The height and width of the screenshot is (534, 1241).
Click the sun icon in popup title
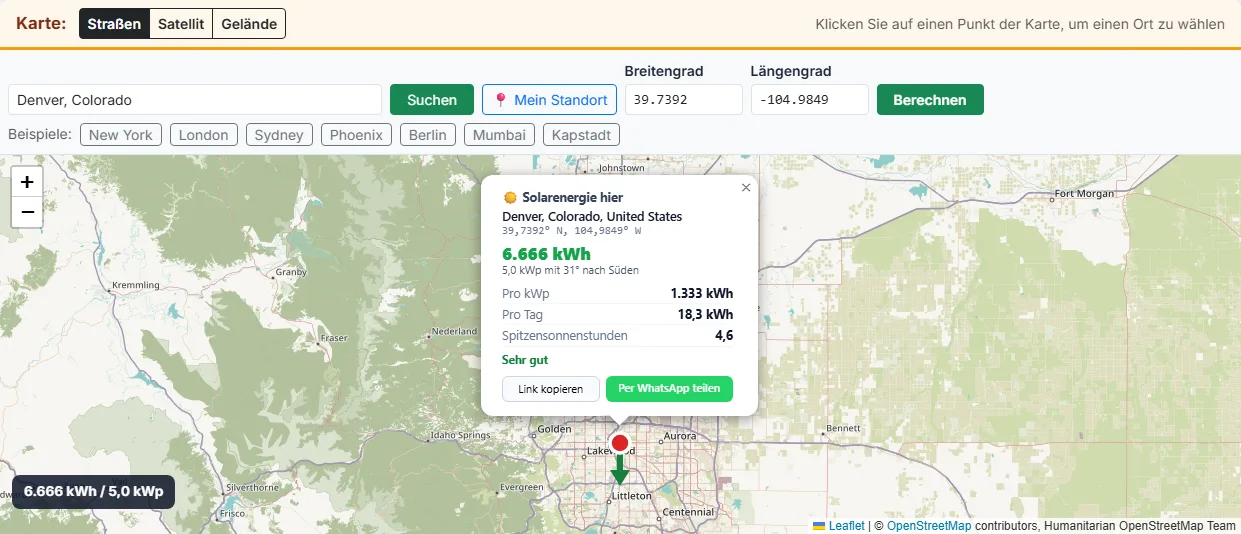pos(510,198)
